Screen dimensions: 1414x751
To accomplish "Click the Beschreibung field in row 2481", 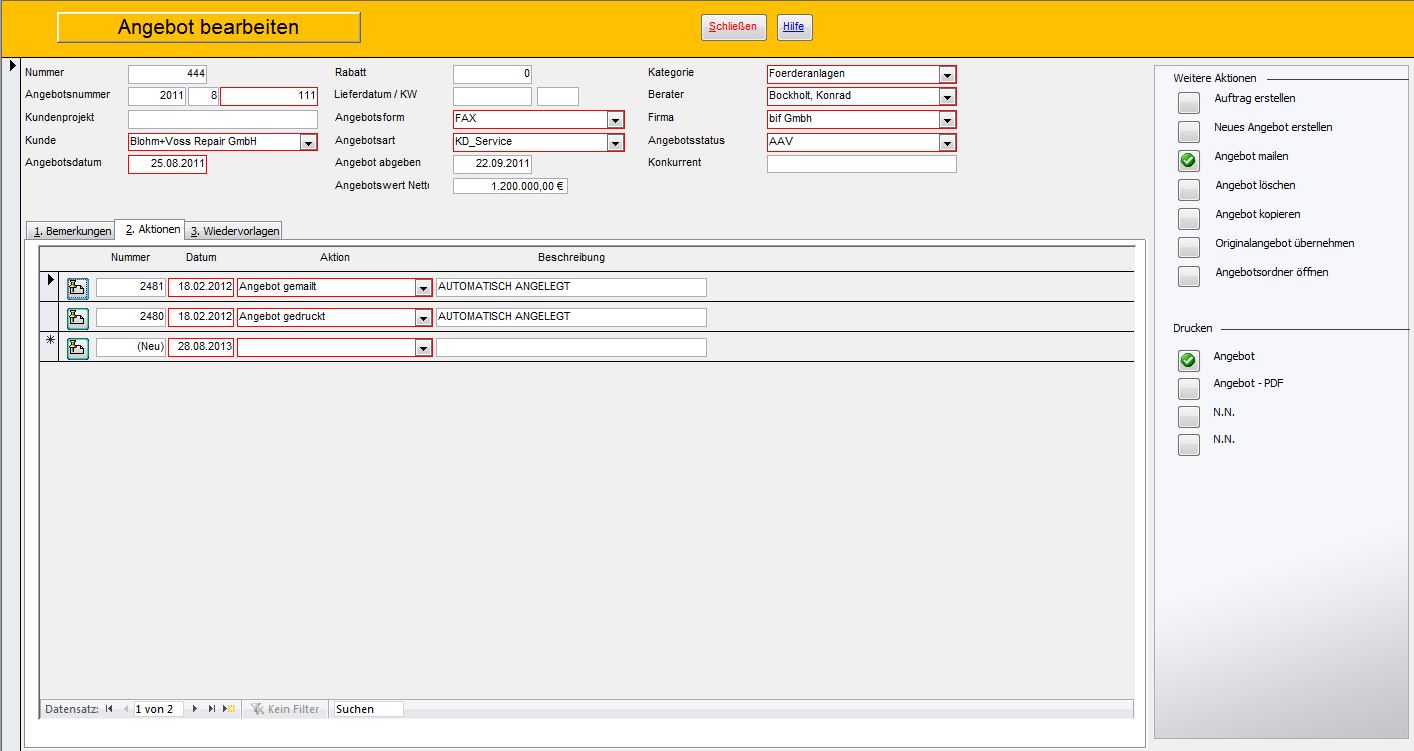I will pyautogui.click(x=571, y=288).
